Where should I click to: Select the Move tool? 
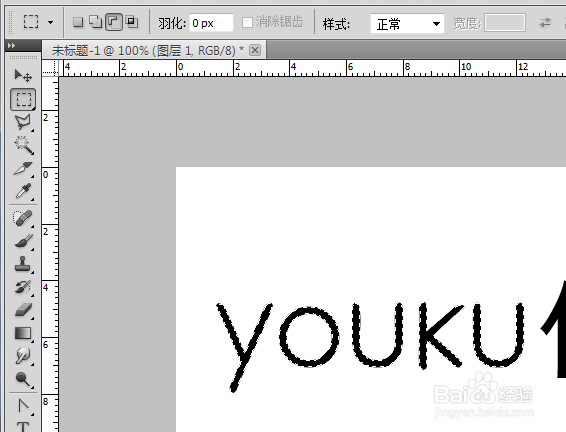pyautogui.click(x=23, y=75)
